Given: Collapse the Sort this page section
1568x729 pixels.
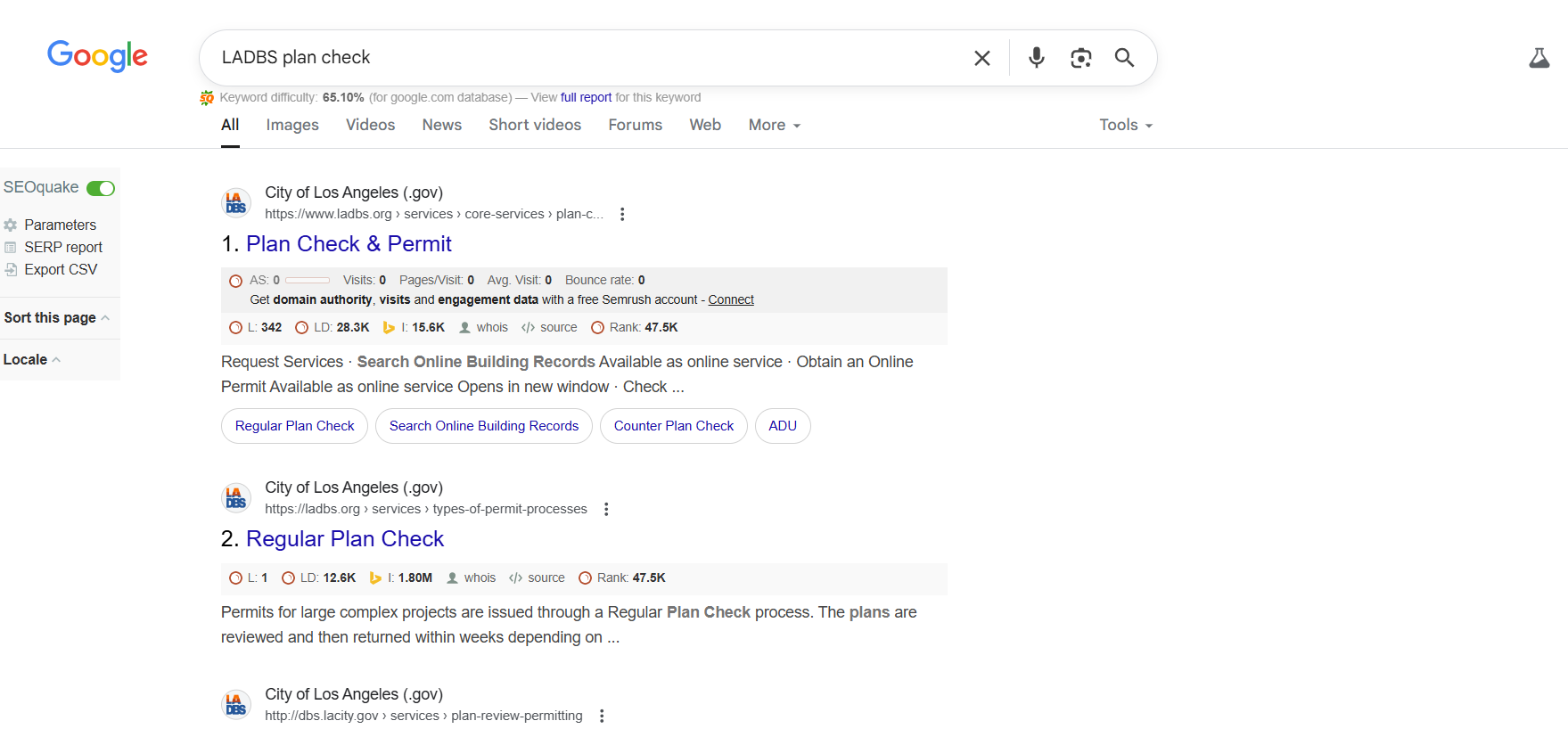Looking at the screenshot, I should tap(57, 317).
